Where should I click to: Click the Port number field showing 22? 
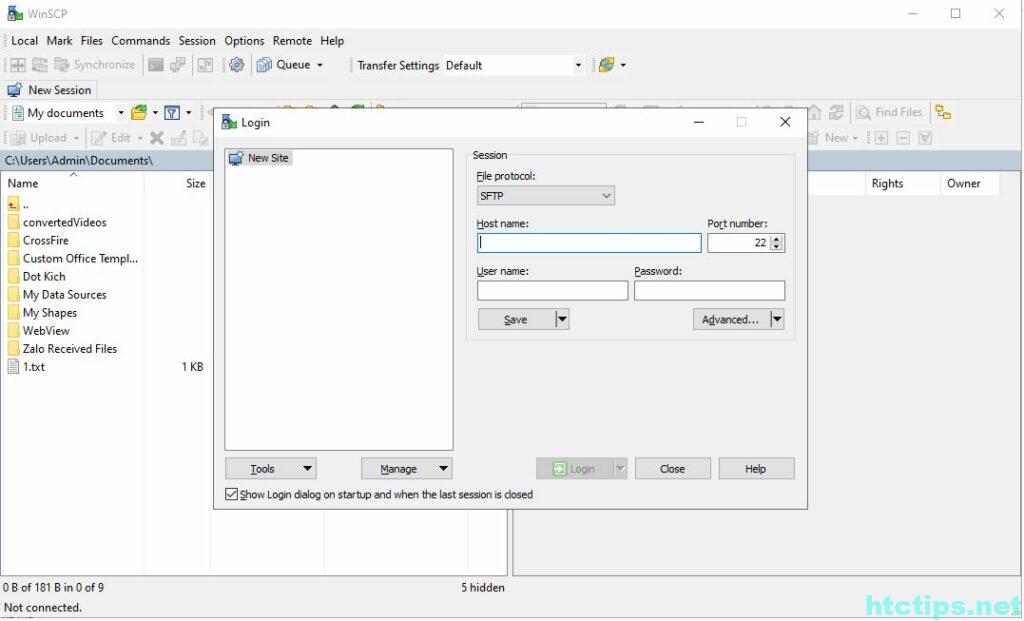click(739, 243)
